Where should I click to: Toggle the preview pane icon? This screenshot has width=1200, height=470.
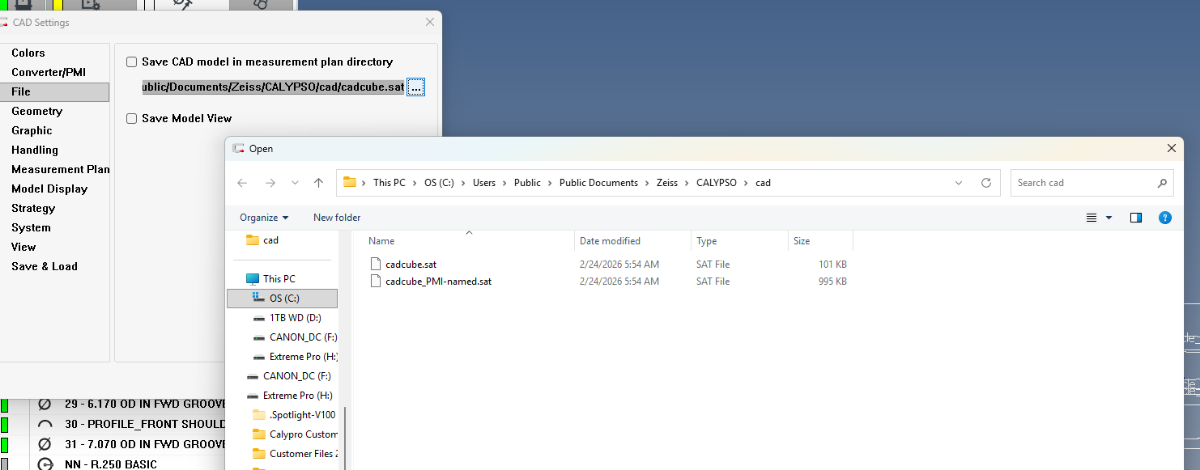coord(1136,217)
